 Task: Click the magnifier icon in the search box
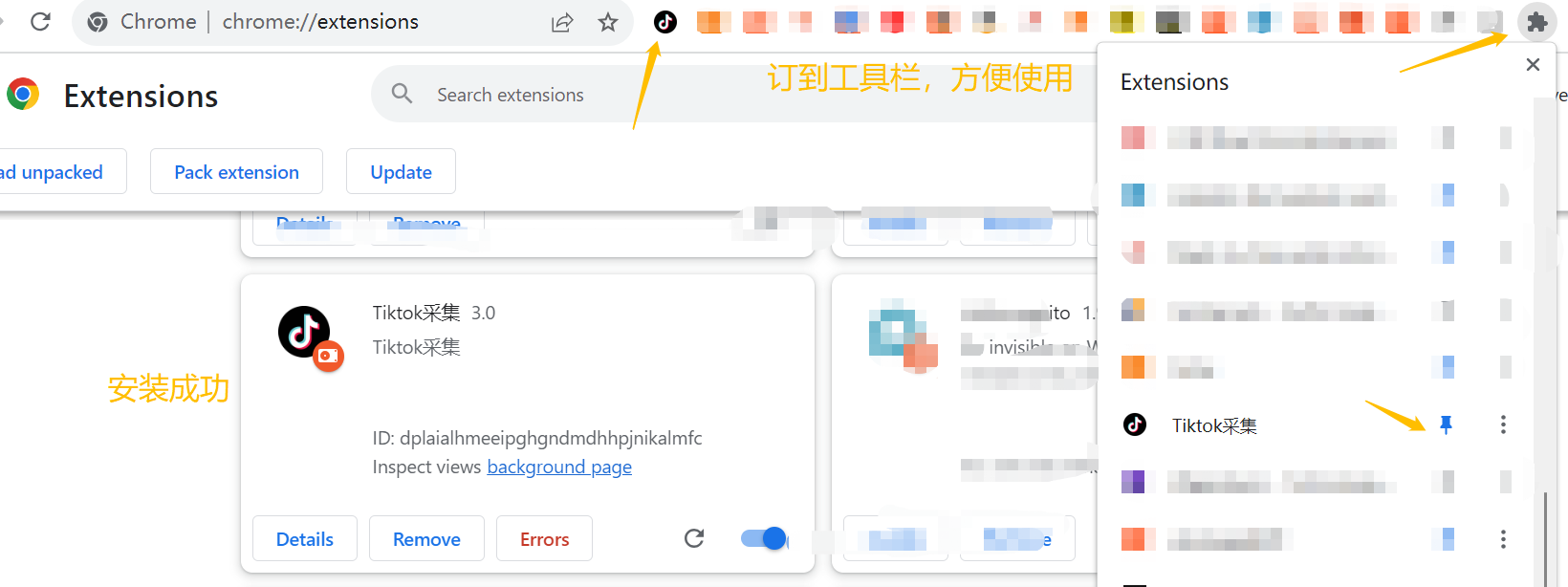pyautogui.click(x=403, y=94)
